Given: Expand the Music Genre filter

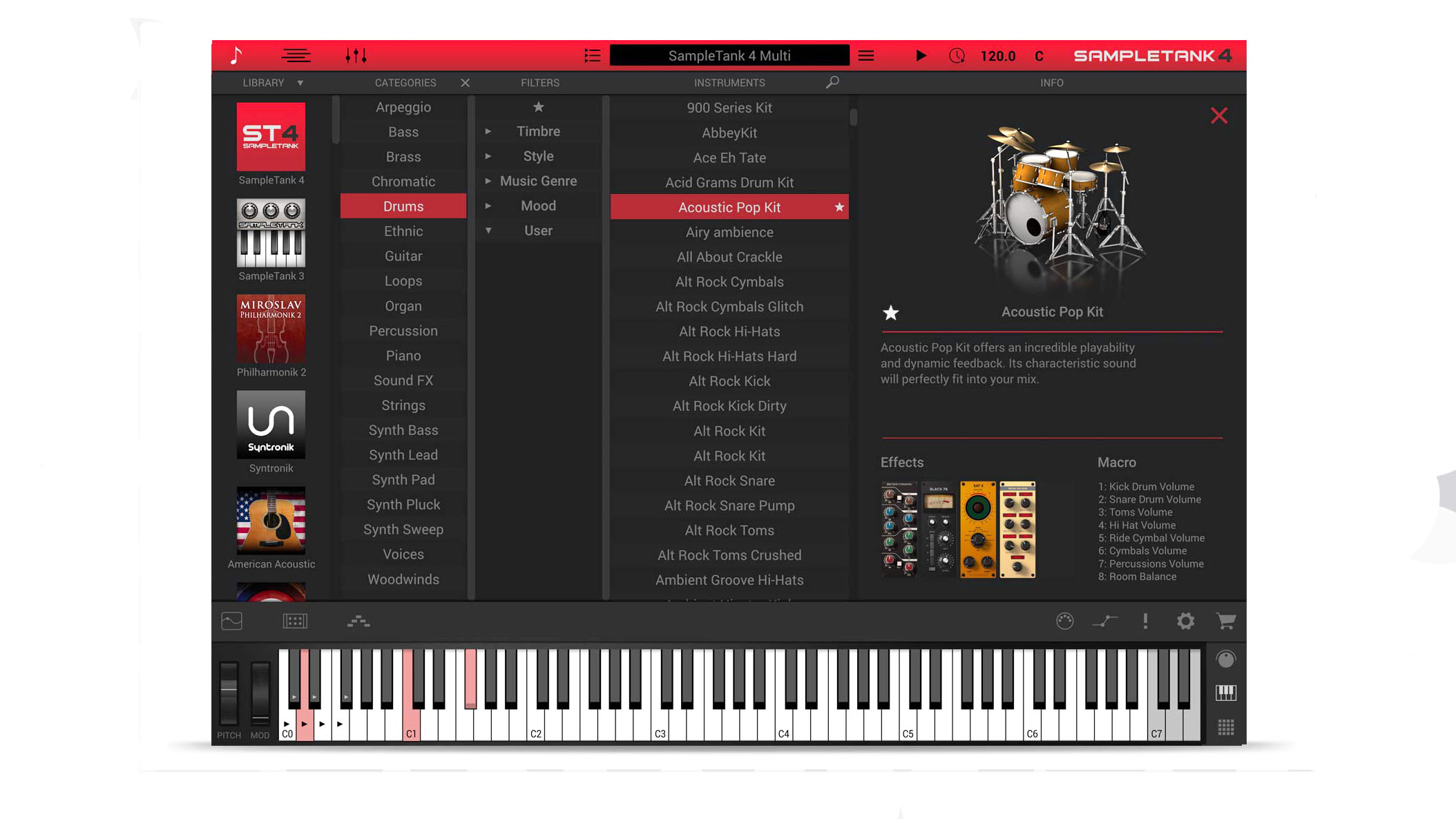Looking at the screenshot, I should [x=488, y=181].
